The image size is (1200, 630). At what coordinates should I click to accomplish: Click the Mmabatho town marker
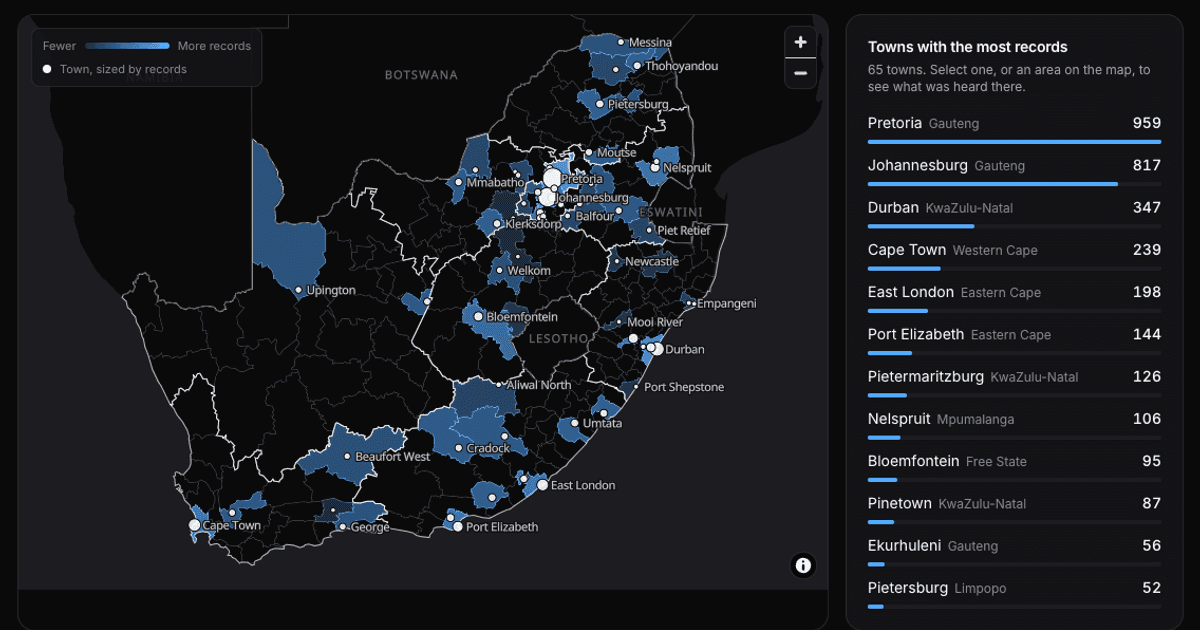(x=459, y=183)
